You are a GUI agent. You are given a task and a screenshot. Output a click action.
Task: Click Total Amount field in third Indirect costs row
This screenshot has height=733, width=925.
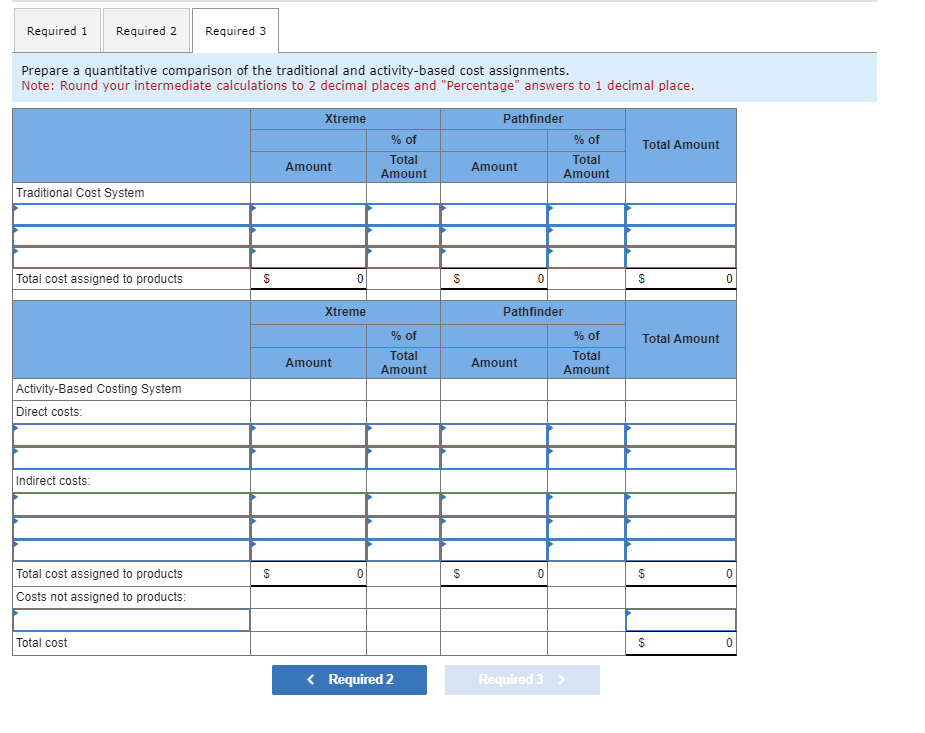pos(681,550)
